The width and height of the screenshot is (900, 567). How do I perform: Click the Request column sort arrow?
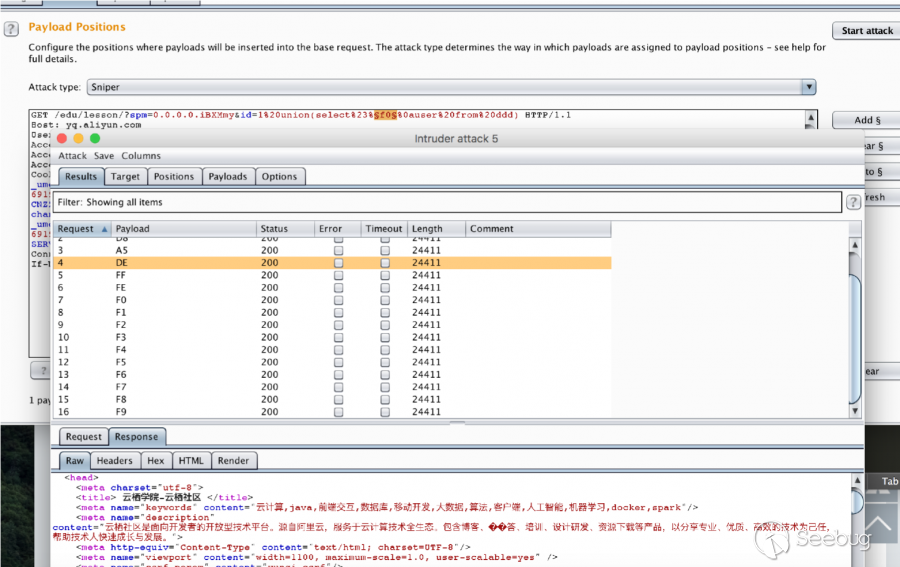click(104, 229)
